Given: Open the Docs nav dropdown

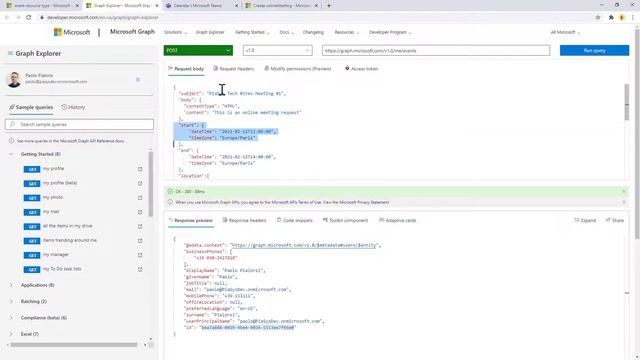Looking at the screenshot, I should click(x=287, y=32).
